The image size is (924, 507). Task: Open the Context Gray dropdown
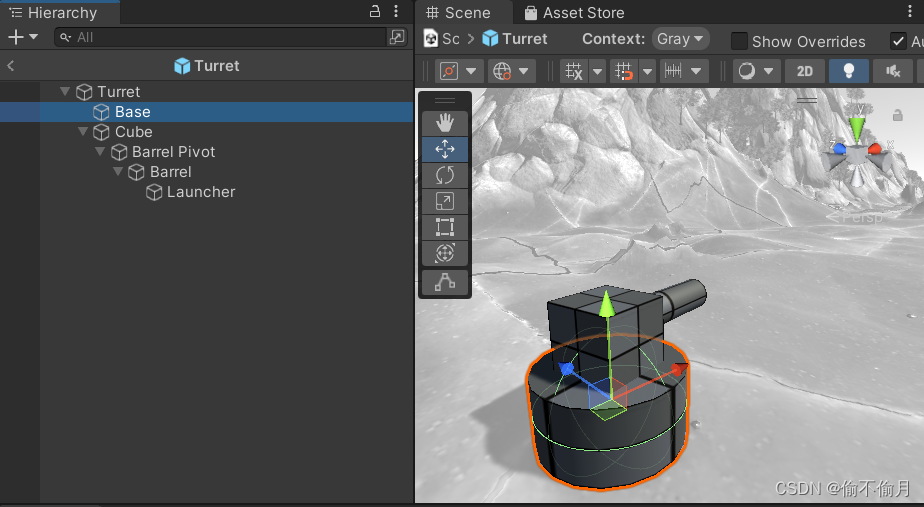(x=680, y=39)
